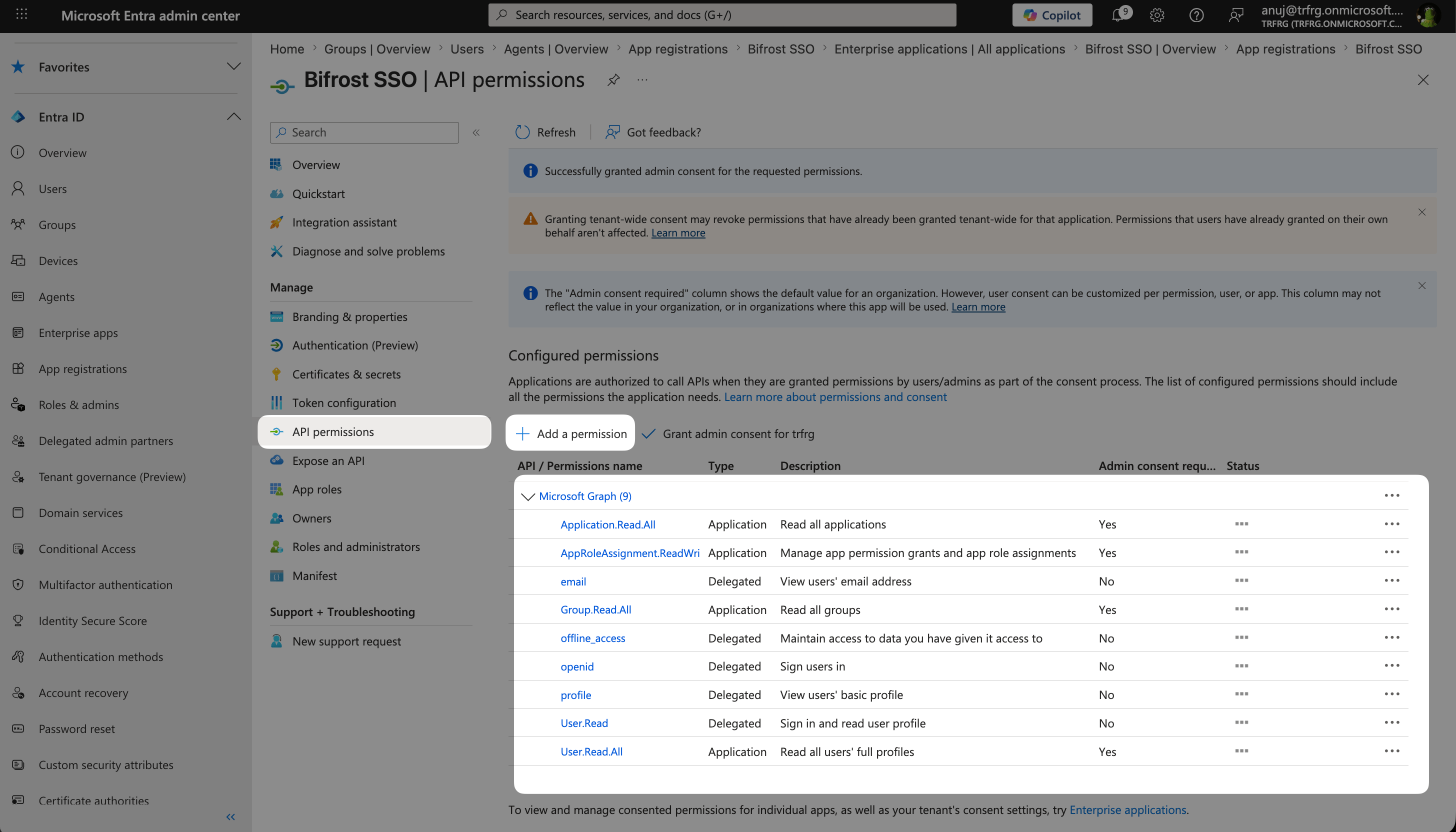Open the offline_access permission

(x=592, y=638)
